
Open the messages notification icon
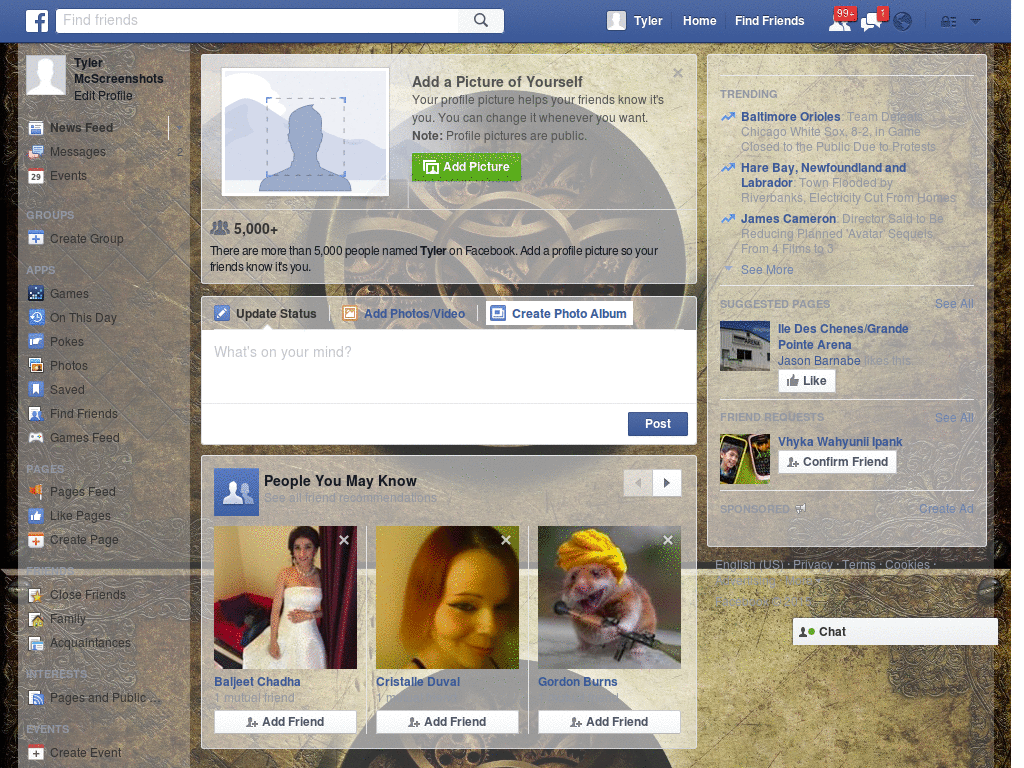point(871,22)
